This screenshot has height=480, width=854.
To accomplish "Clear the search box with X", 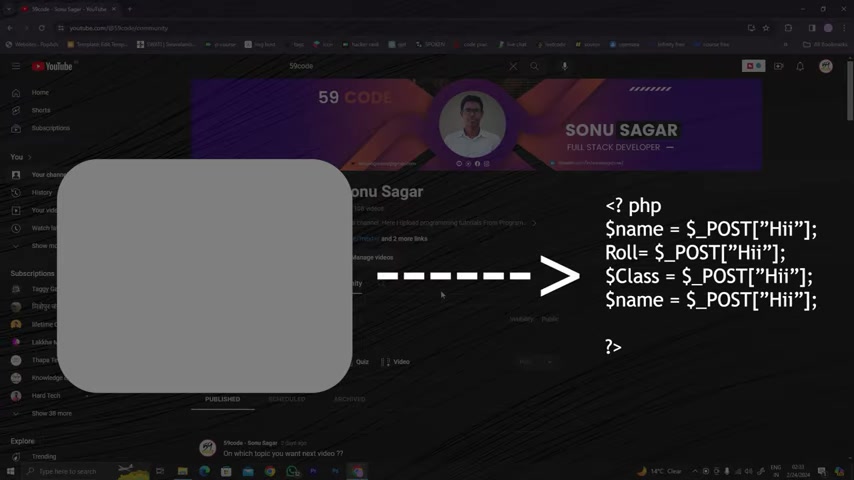I will (x=513, y=66).
